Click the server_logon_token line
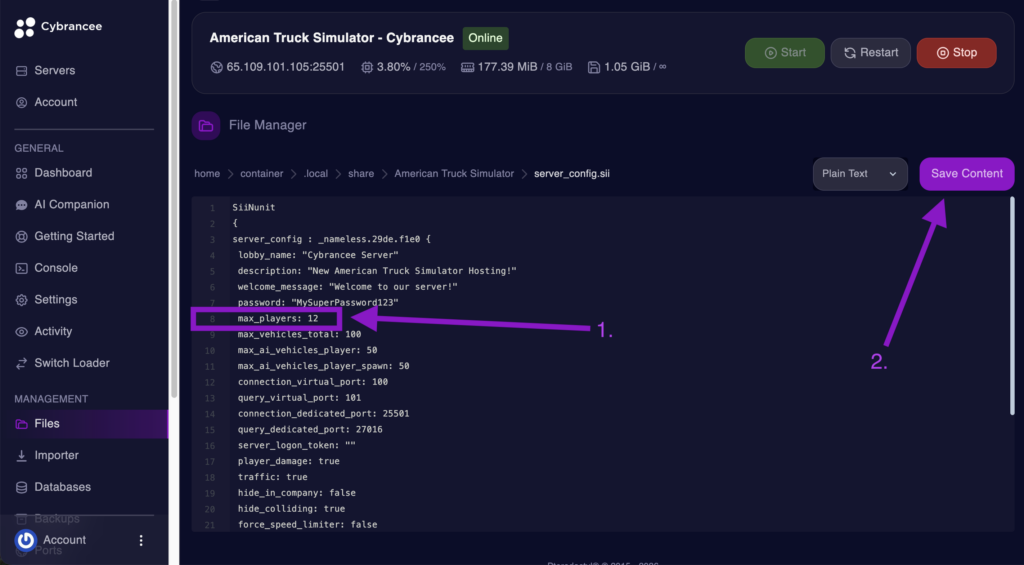 coord(296,445)
